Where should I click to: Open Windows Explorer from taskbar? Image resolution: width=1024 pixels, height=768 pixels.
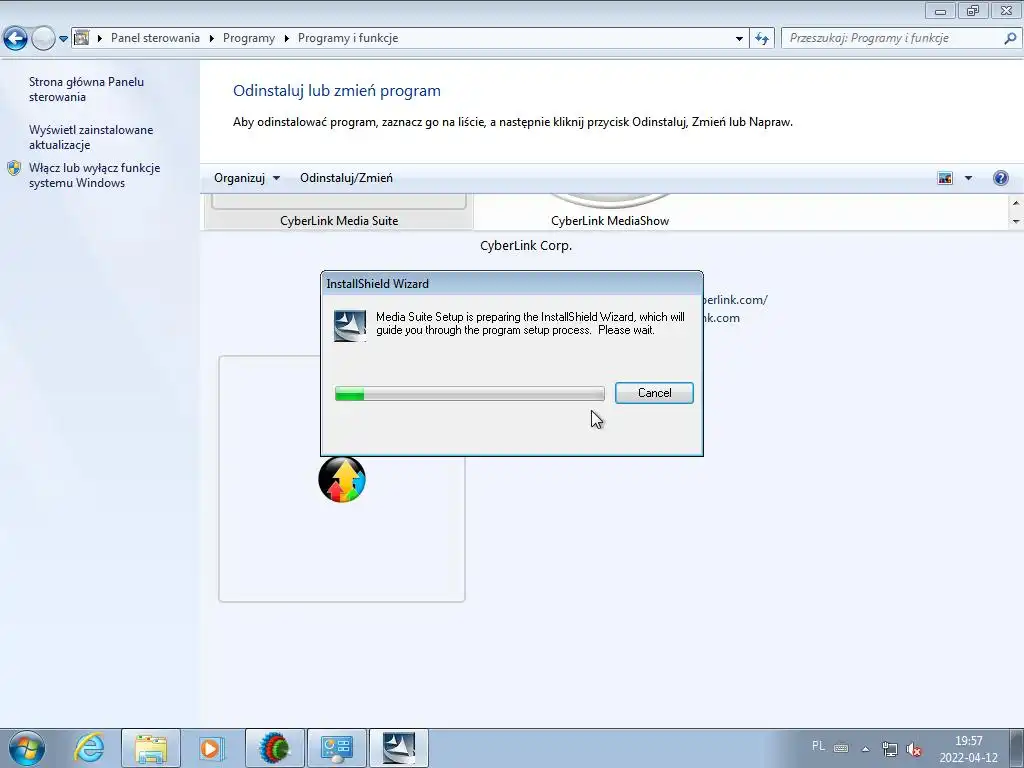coord(151,748)
